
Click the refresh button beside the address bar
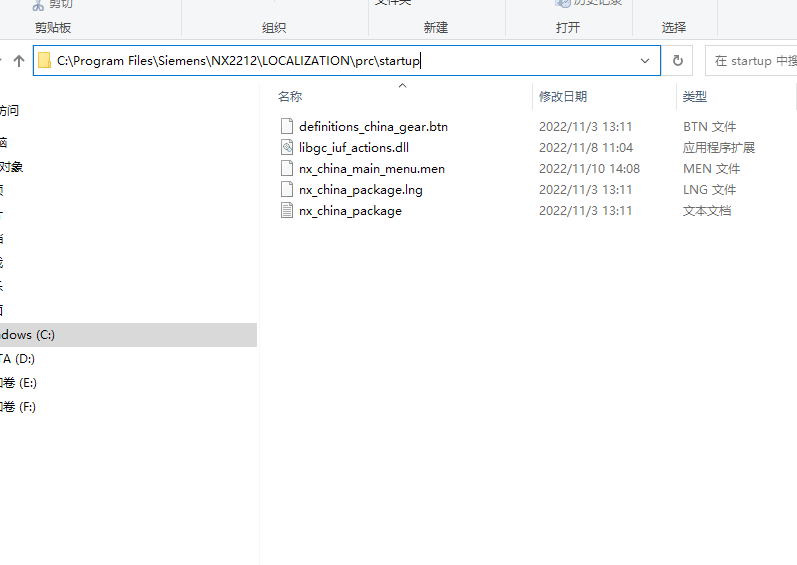[677, 61]
